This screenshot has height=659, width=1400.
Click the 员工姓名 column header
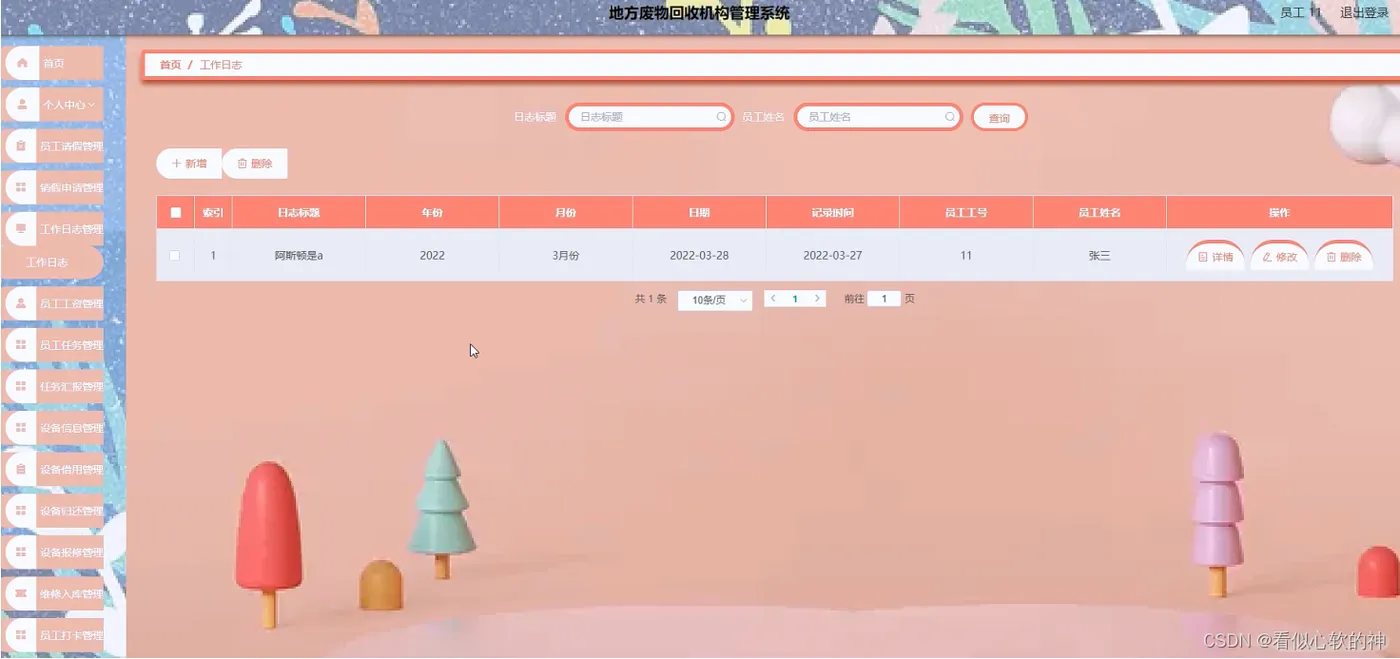click(1099, 213)
